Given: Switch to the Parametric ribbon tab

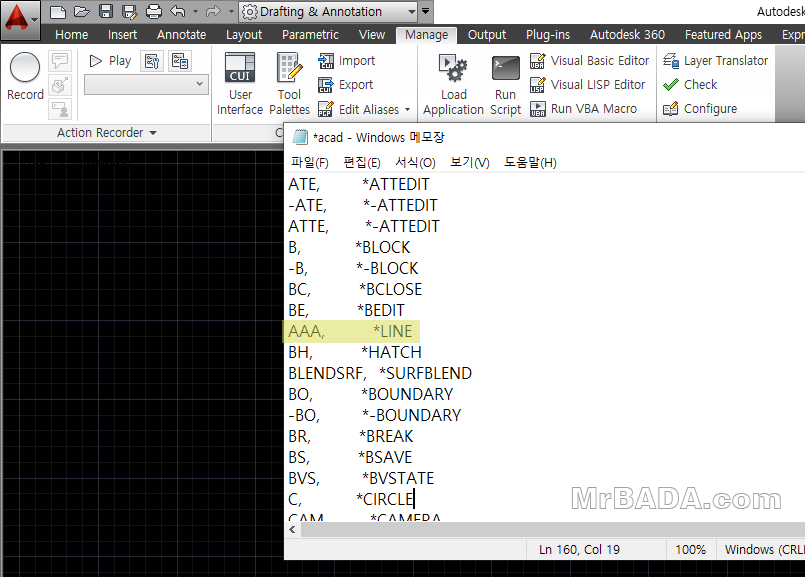Looking at the screenshot, I should click(310, 35).
